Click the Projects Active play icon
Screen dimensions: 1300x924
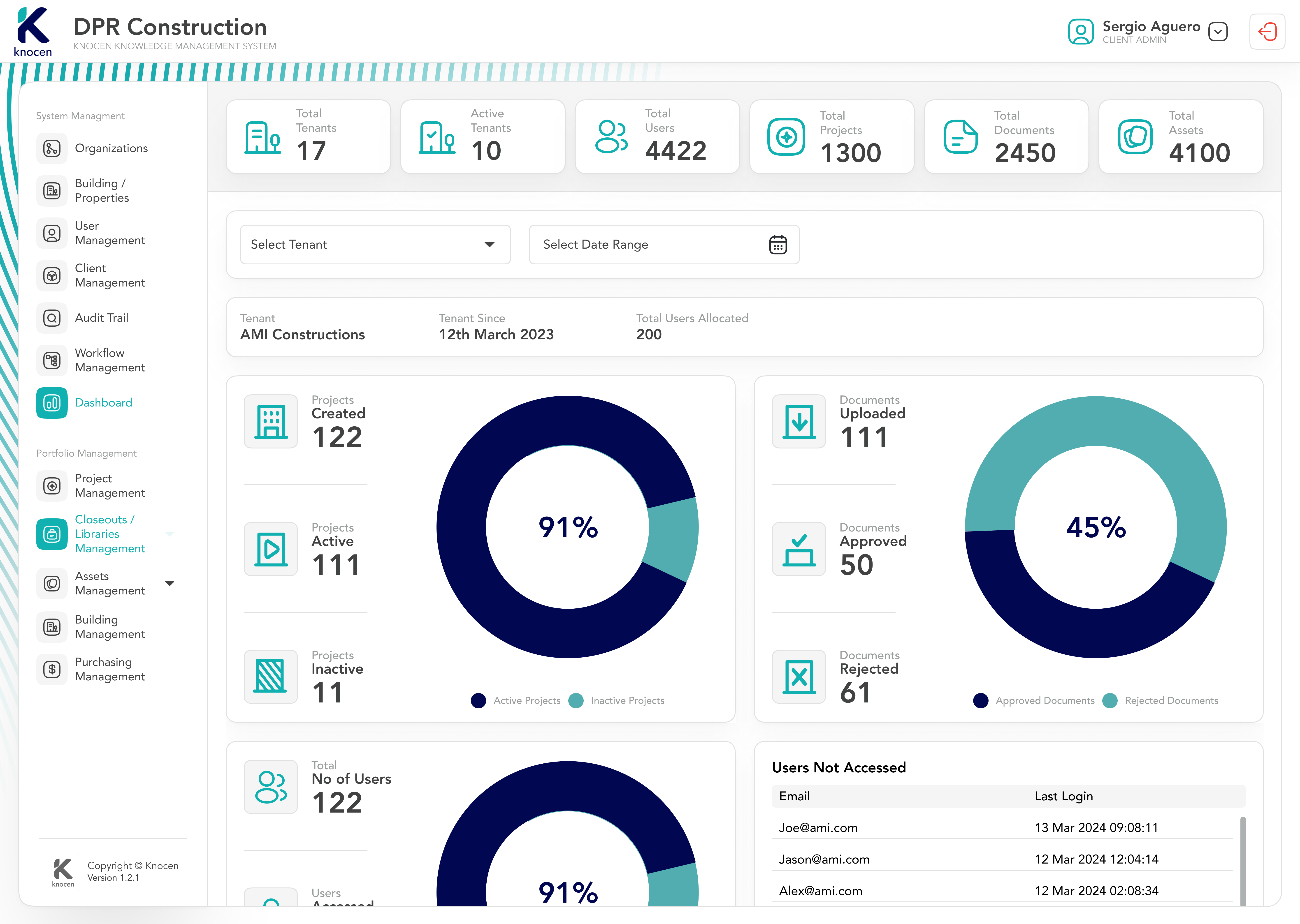(271, 549)
